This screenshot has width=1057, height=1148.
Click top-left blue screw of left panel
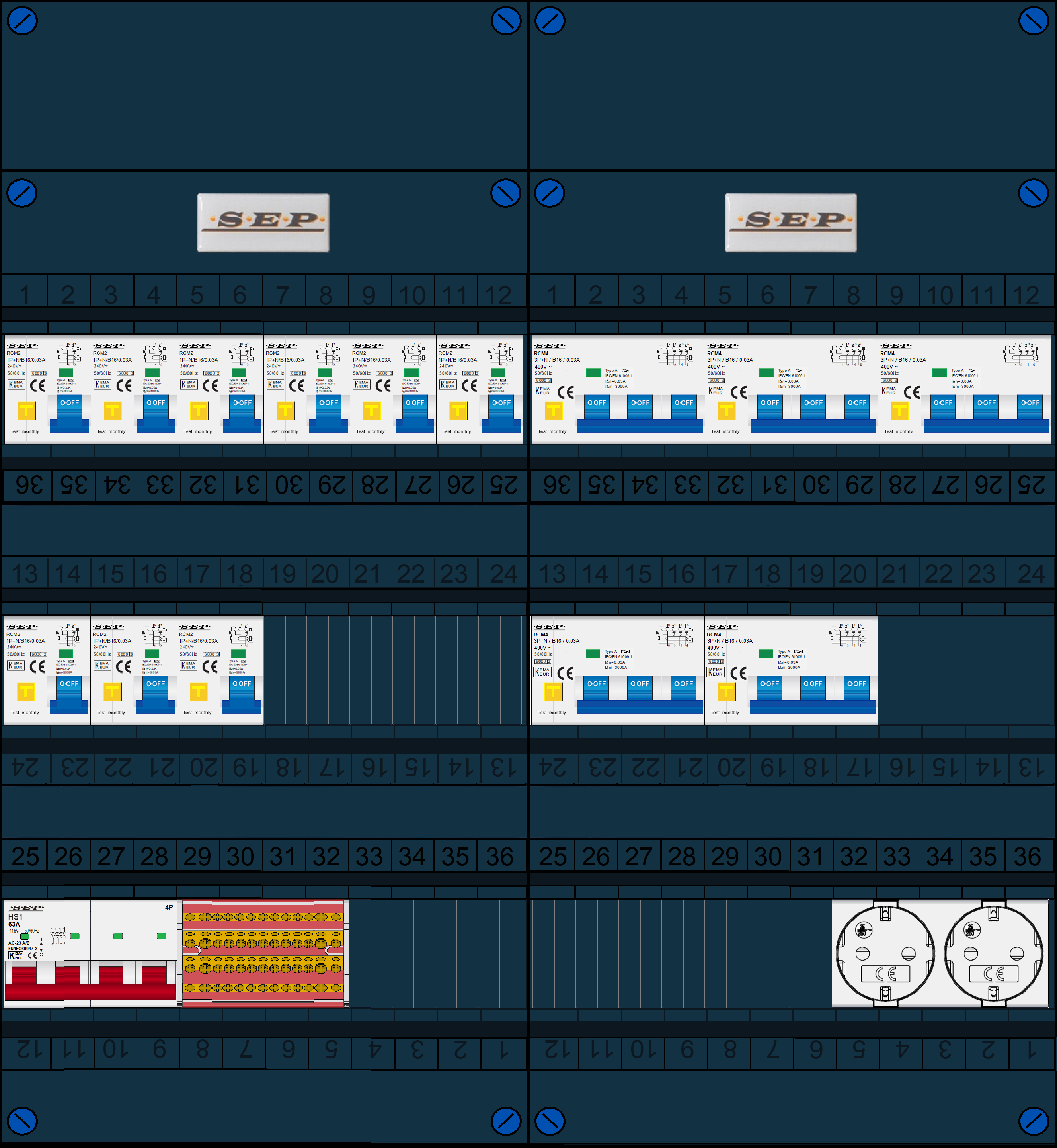click(x=22, y=21)
